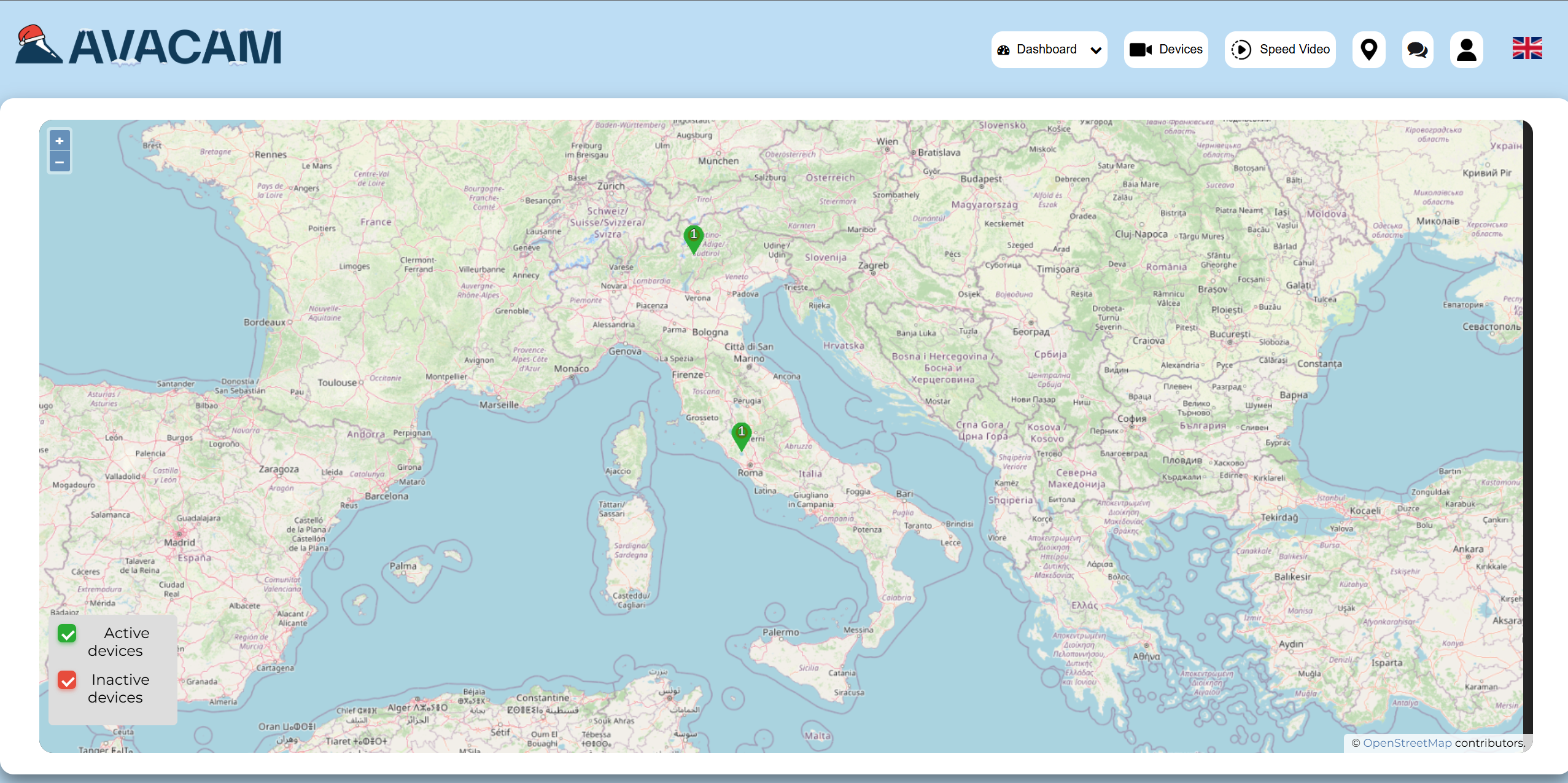Image resolution: width=1568 pixels, height=783 pixels.
Task: Open the chat messages icon
Action: coord(1417,50)
